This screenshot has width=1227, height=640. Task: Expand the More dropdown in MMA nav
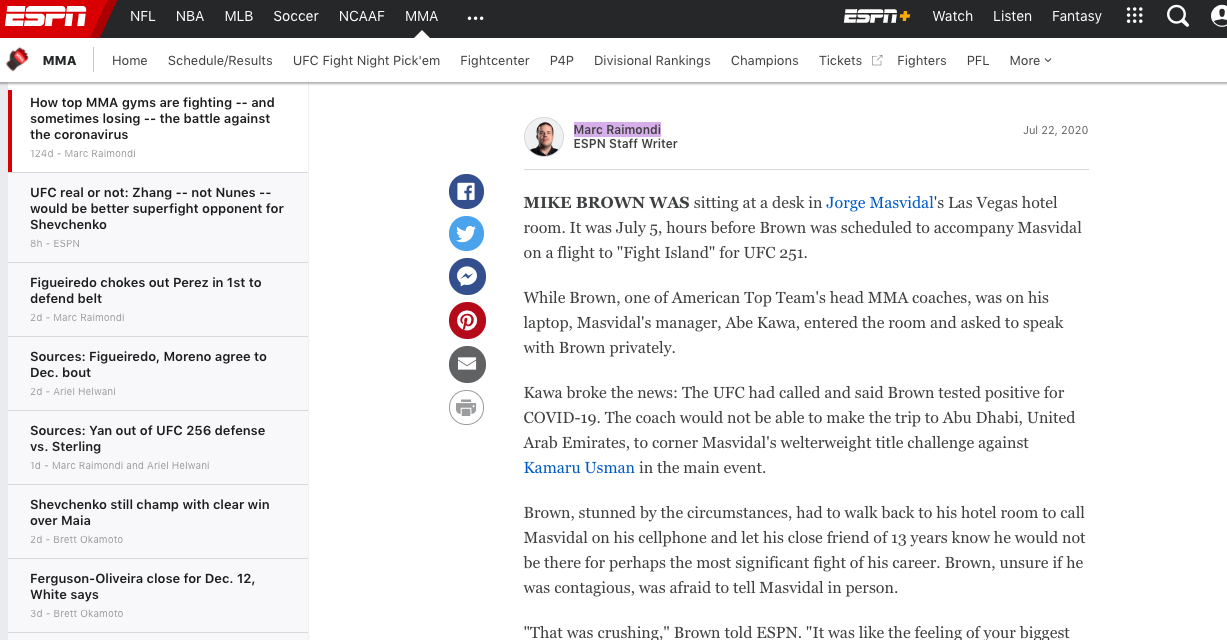pos(1030,61)
